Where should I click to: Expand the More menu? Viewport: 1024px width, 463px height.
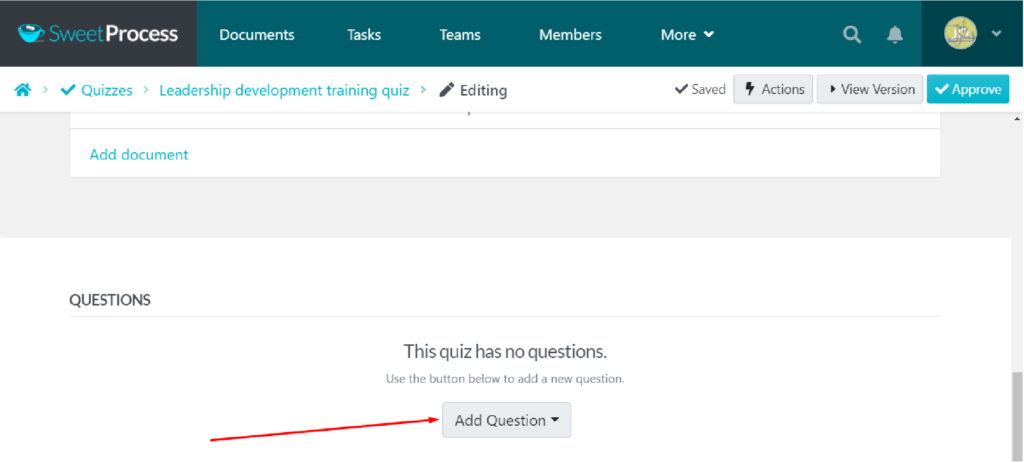click(687, 35)
